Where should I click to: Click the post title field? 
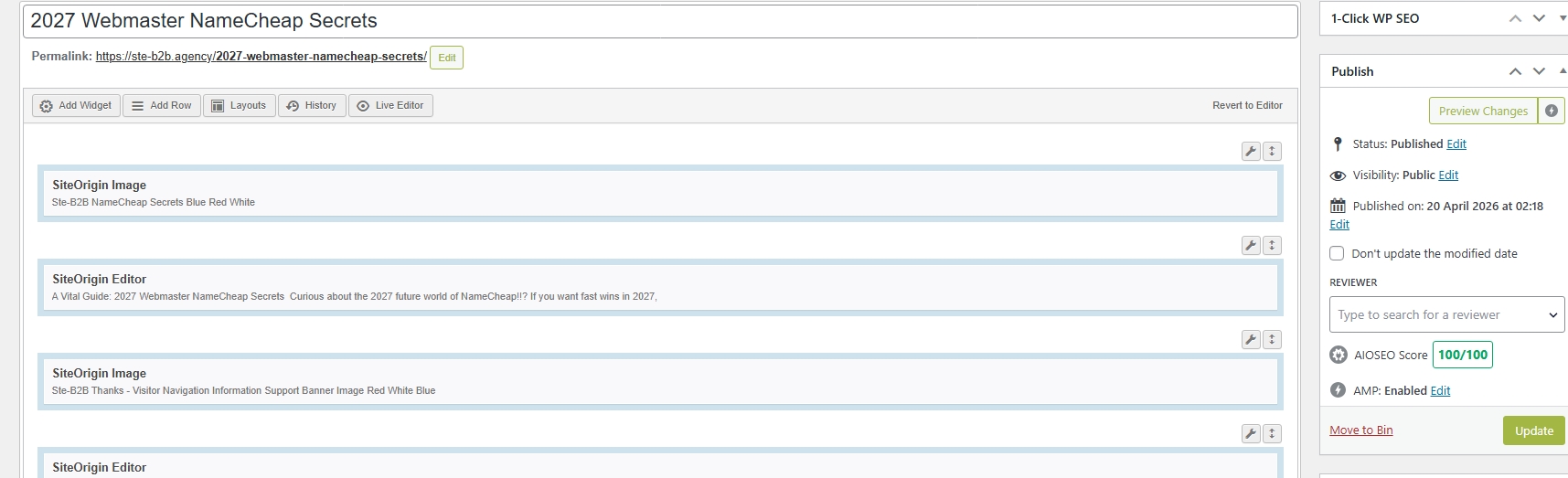[660, 21]
